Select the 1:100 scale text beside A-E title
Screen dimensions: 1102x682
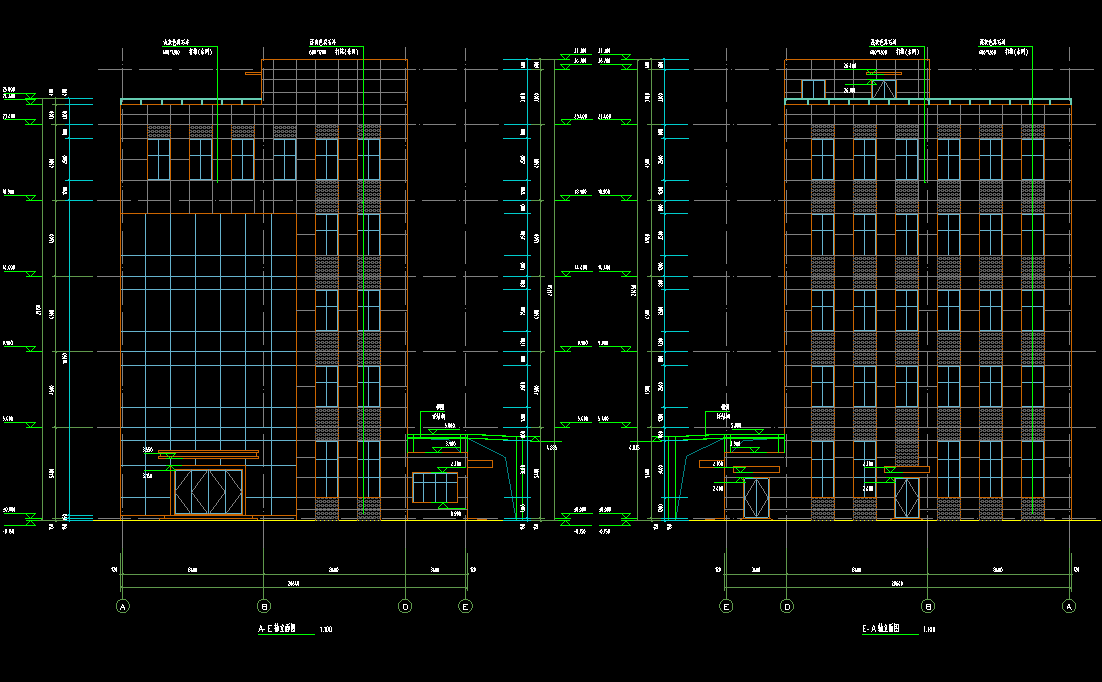(325, 631)
